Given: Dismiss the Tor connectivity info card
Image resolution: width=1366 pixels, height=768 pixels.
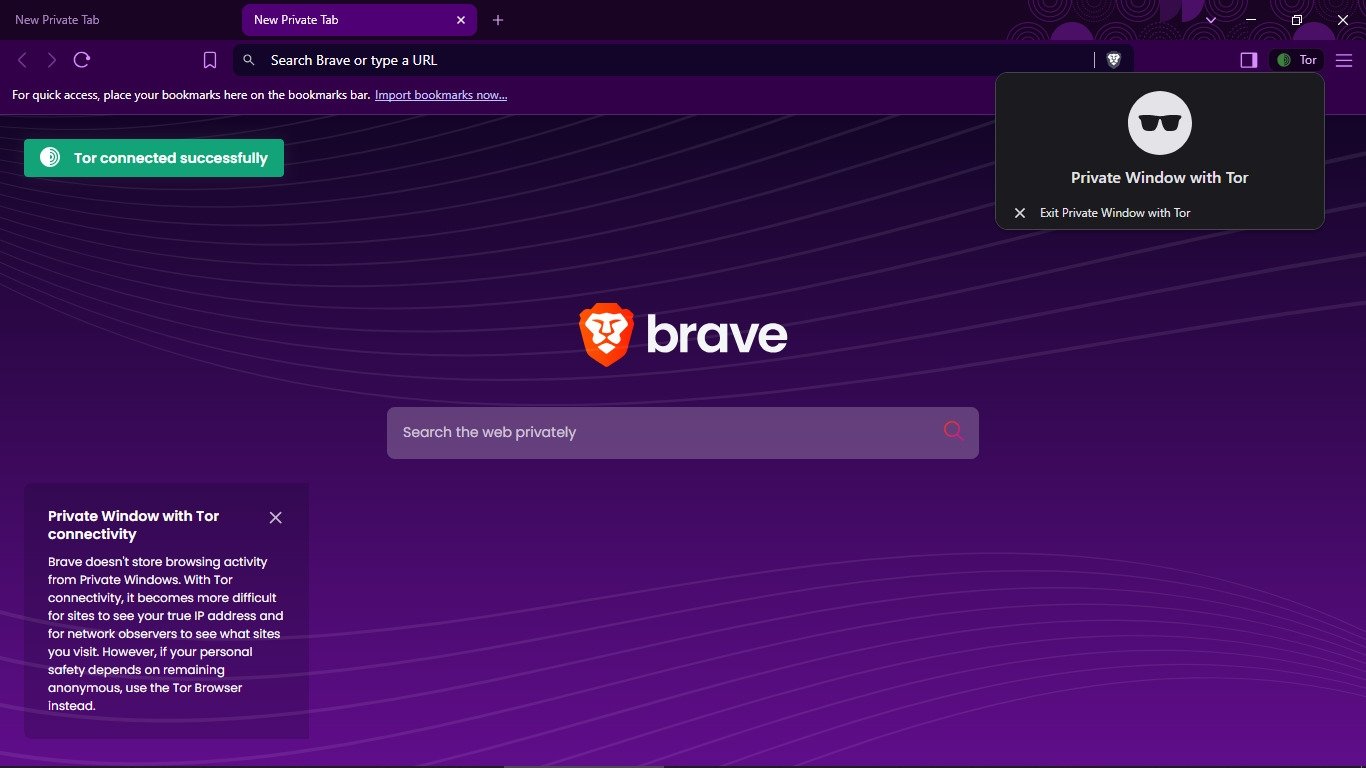Looking at the screenshot, I should point(276,517).
